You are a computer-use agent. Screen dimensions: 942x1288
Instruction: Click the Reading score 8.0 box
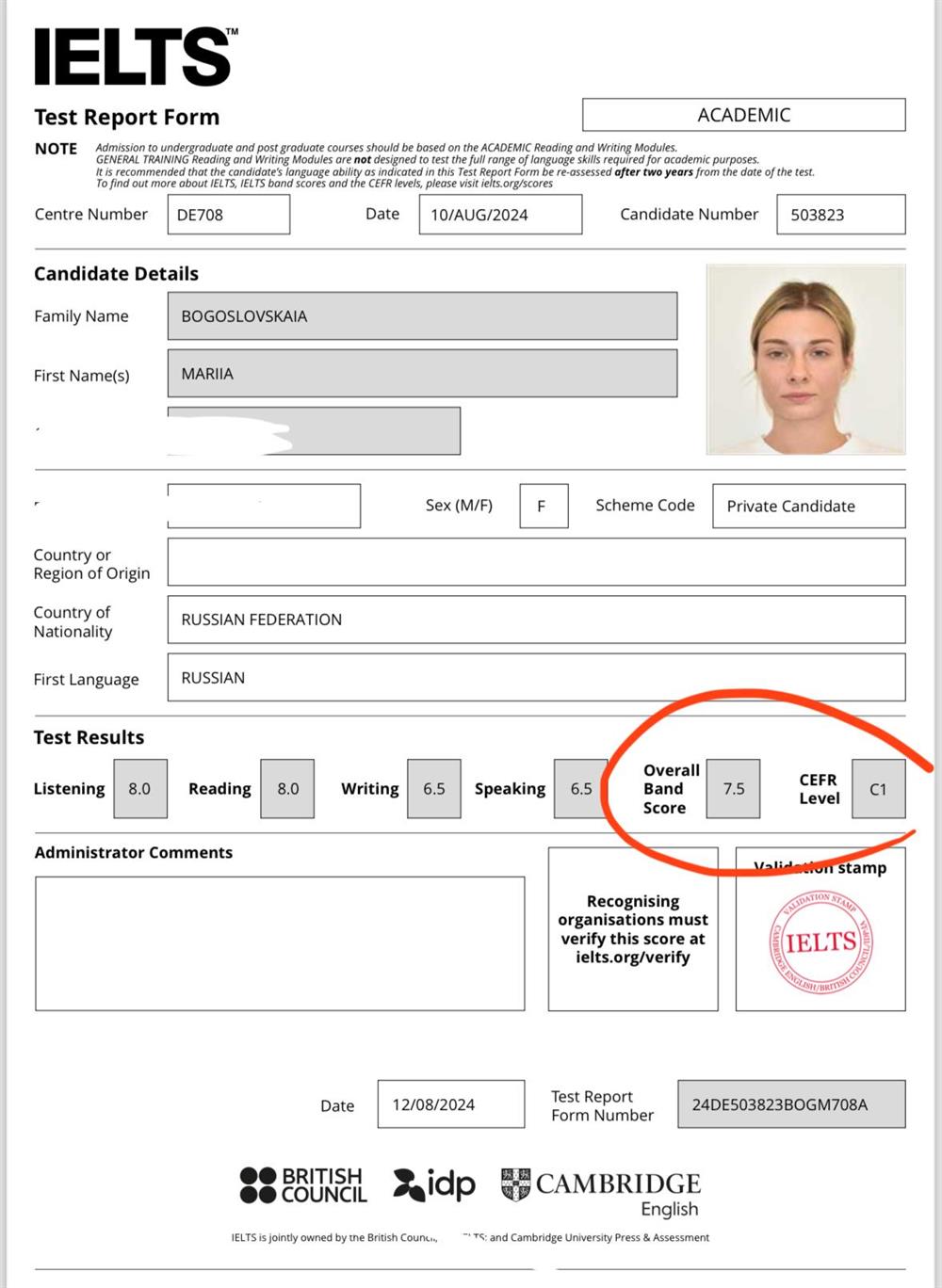[287, 789]
